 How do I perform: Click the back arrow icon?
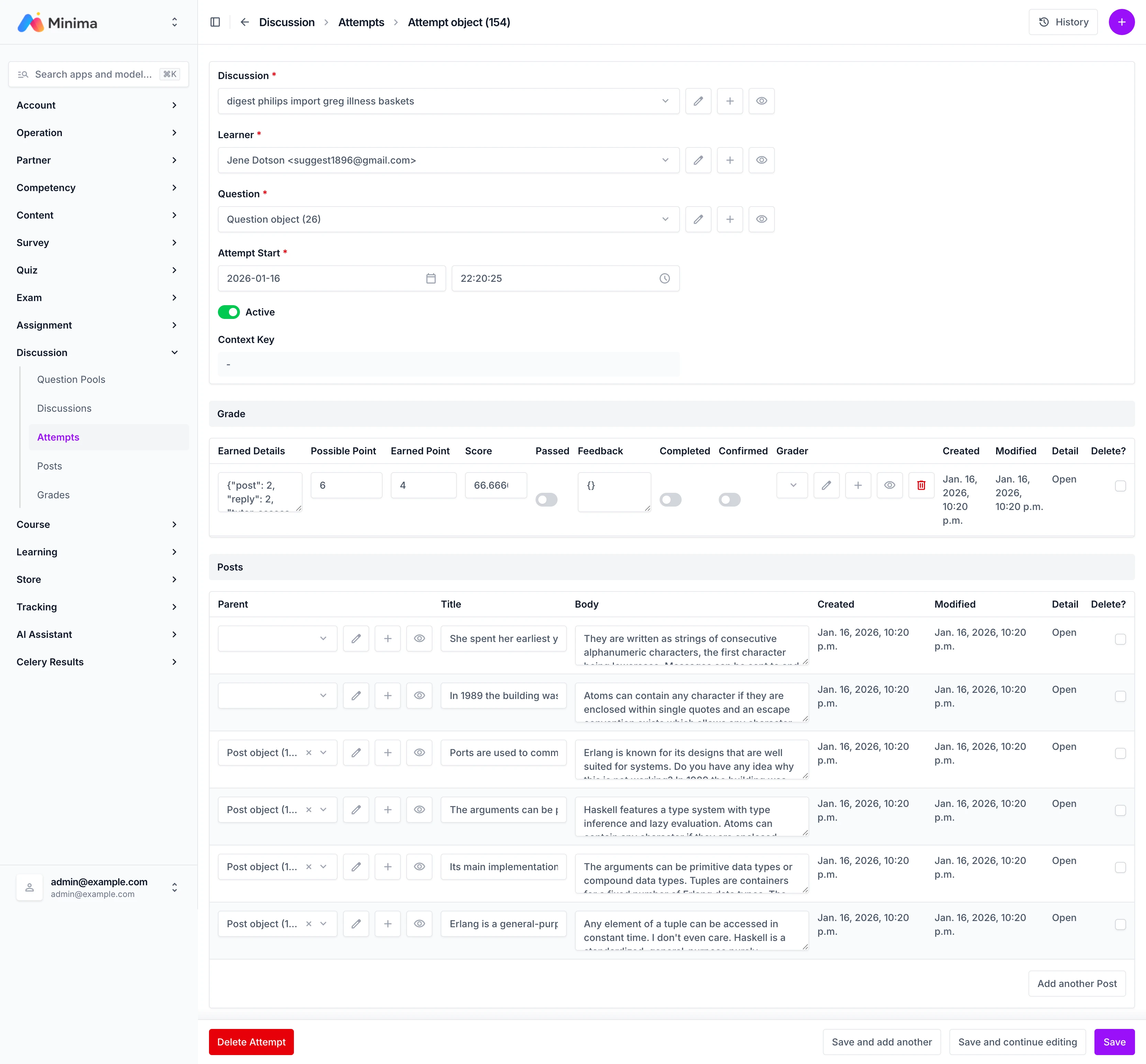point(245,22)
